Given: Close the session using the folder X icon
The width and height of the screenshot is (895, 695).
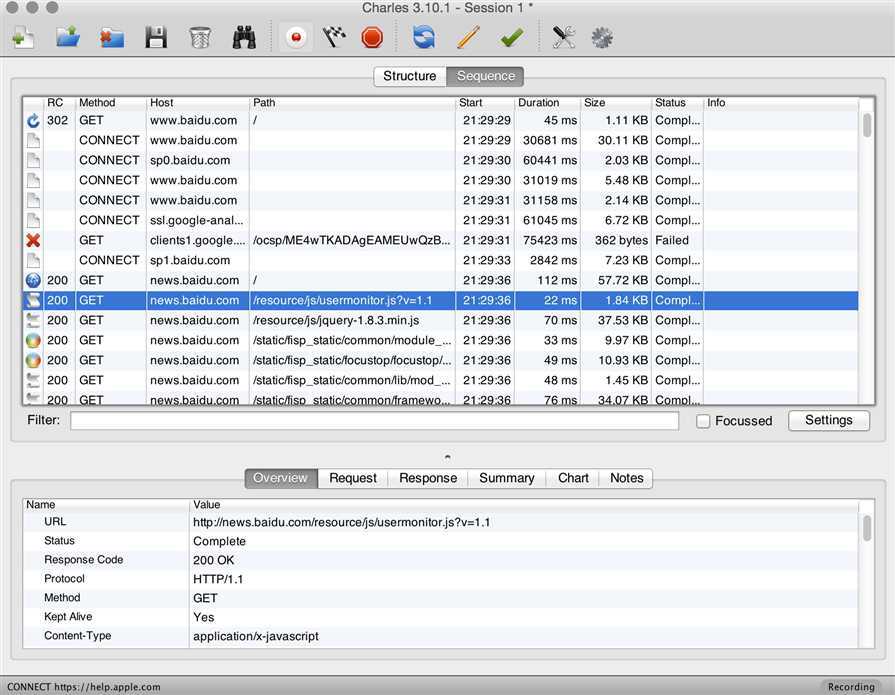Looking at the screenshot, I should tap(112, 38).
